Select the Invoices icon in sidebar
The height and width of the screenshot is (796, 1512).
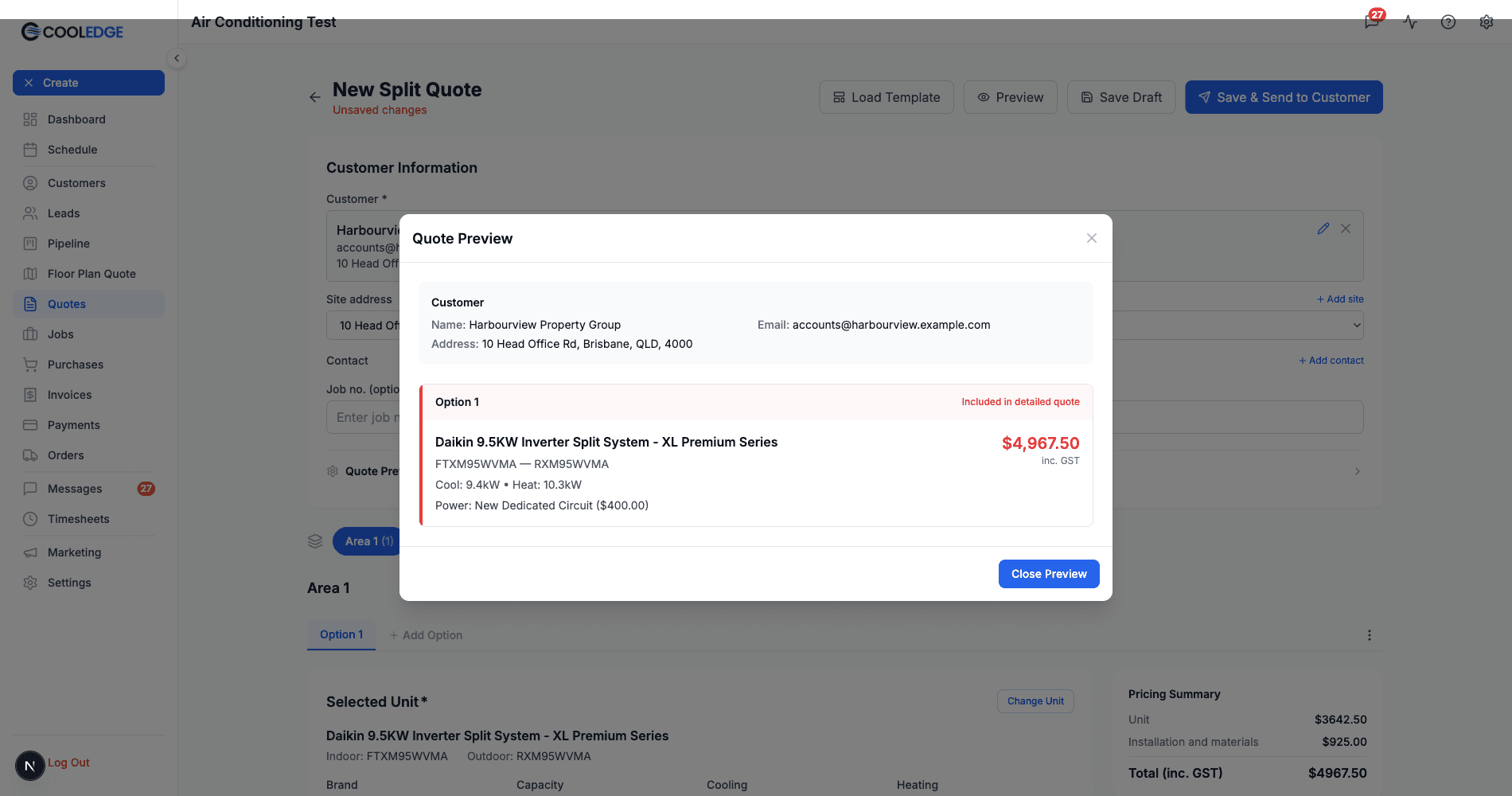(x=30, y=395)
